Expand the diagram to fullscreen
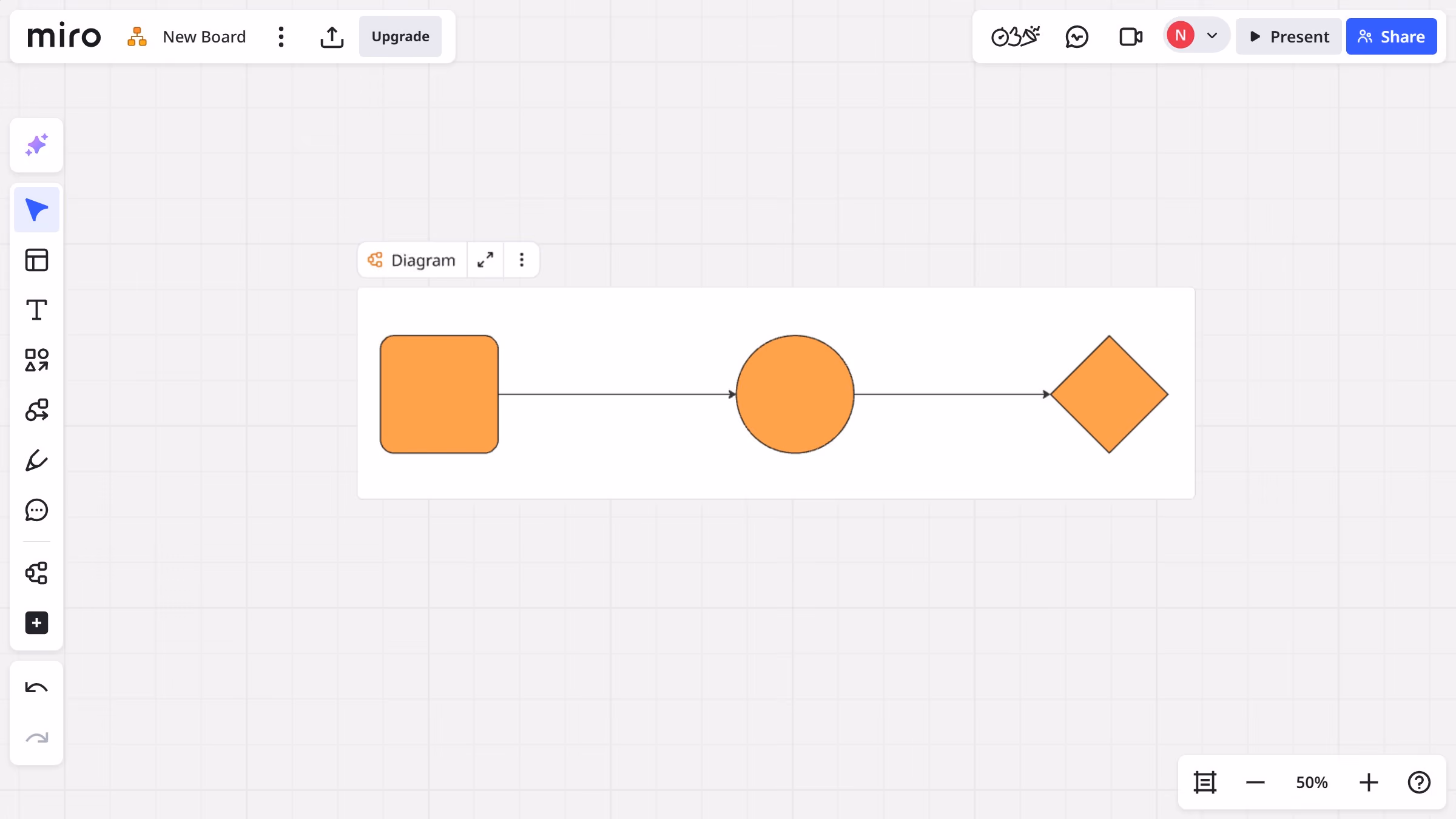 pyautogui.click(x=485, y=260)
